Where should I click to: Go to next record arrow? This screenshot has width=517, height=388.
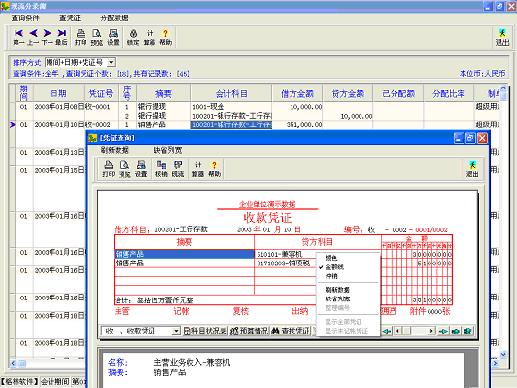pyautogui.click(x=47, y=37)
